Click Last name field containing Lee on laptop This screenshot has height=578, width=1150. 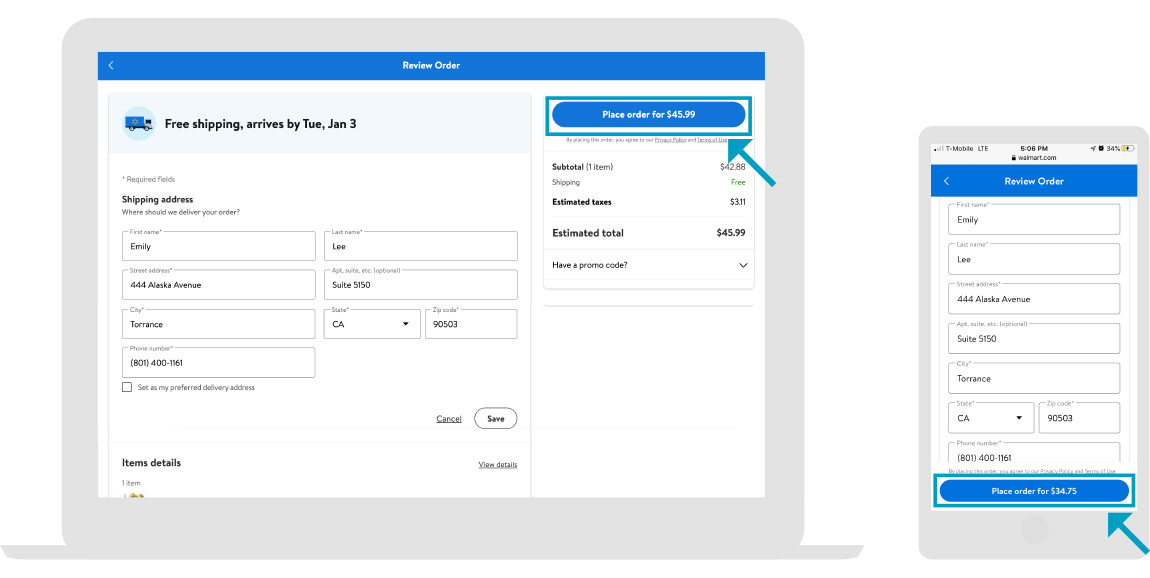coord(421,246)
